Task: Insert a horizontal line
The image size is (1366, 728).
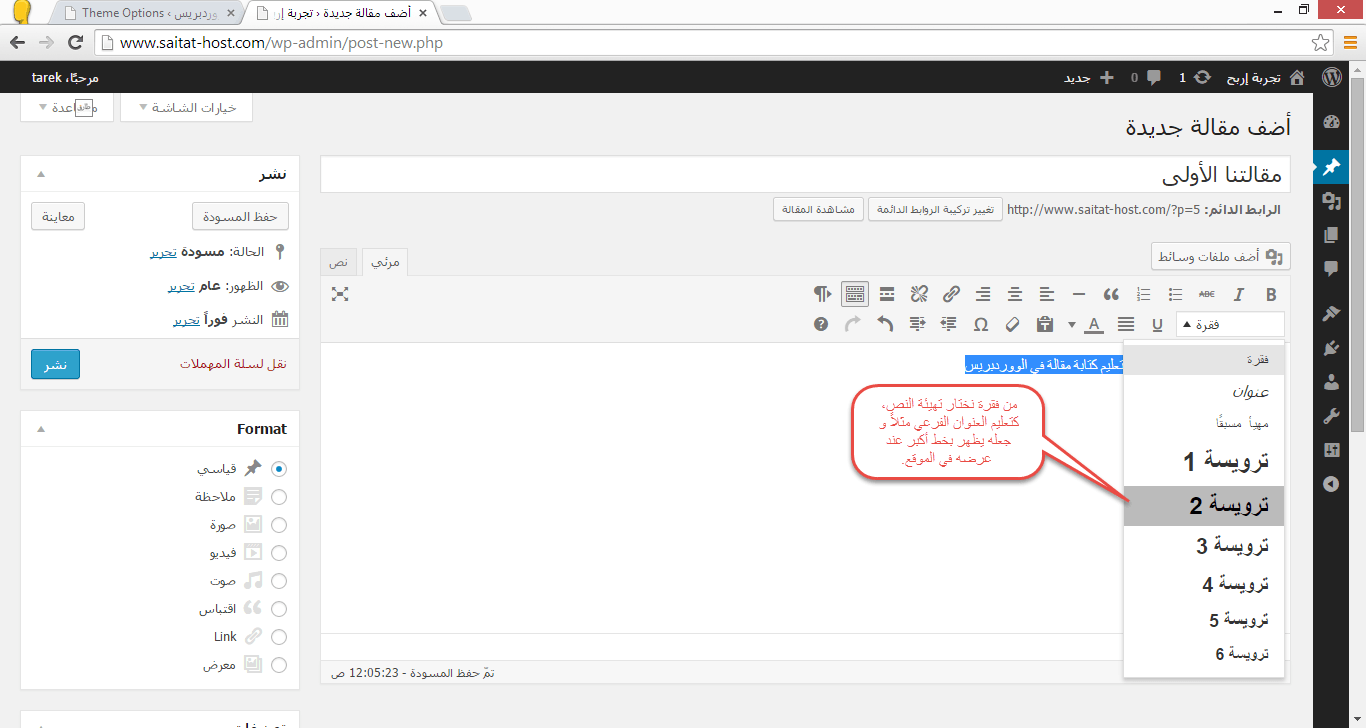Action: (1079, 294)
